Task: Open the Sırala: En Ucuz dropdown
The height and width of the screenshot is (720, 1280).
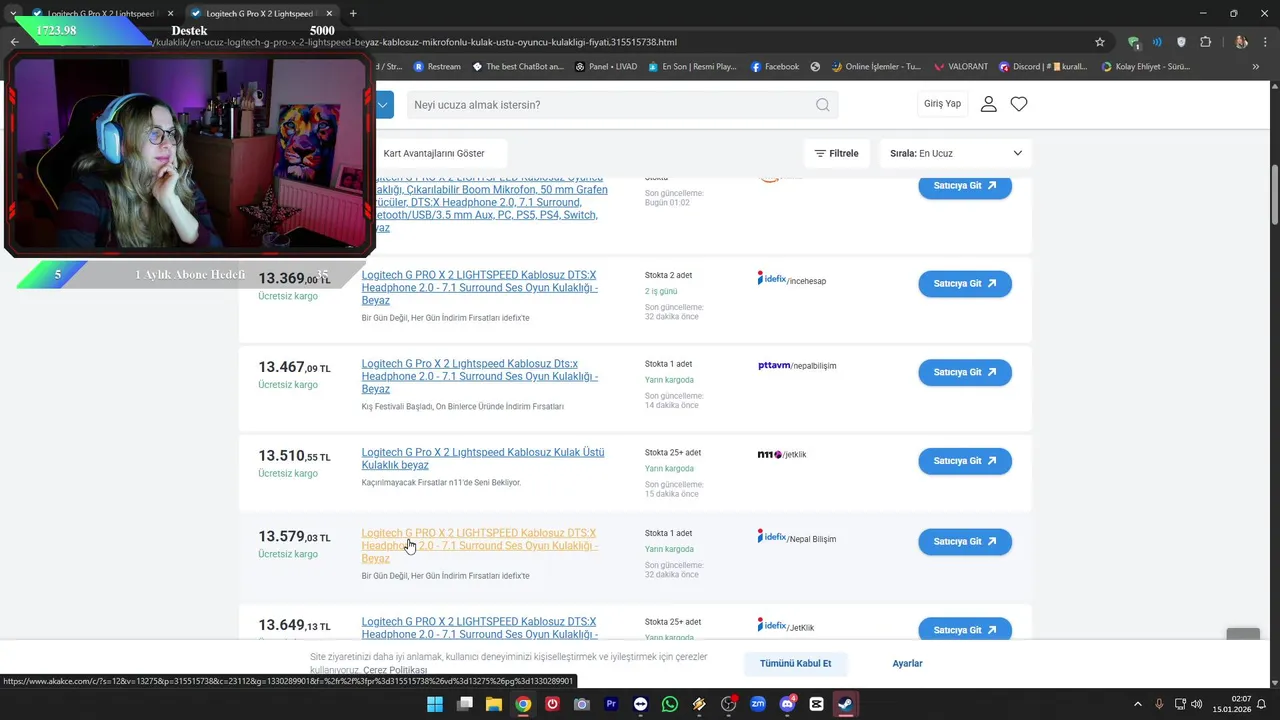Action: click(956, 153)
